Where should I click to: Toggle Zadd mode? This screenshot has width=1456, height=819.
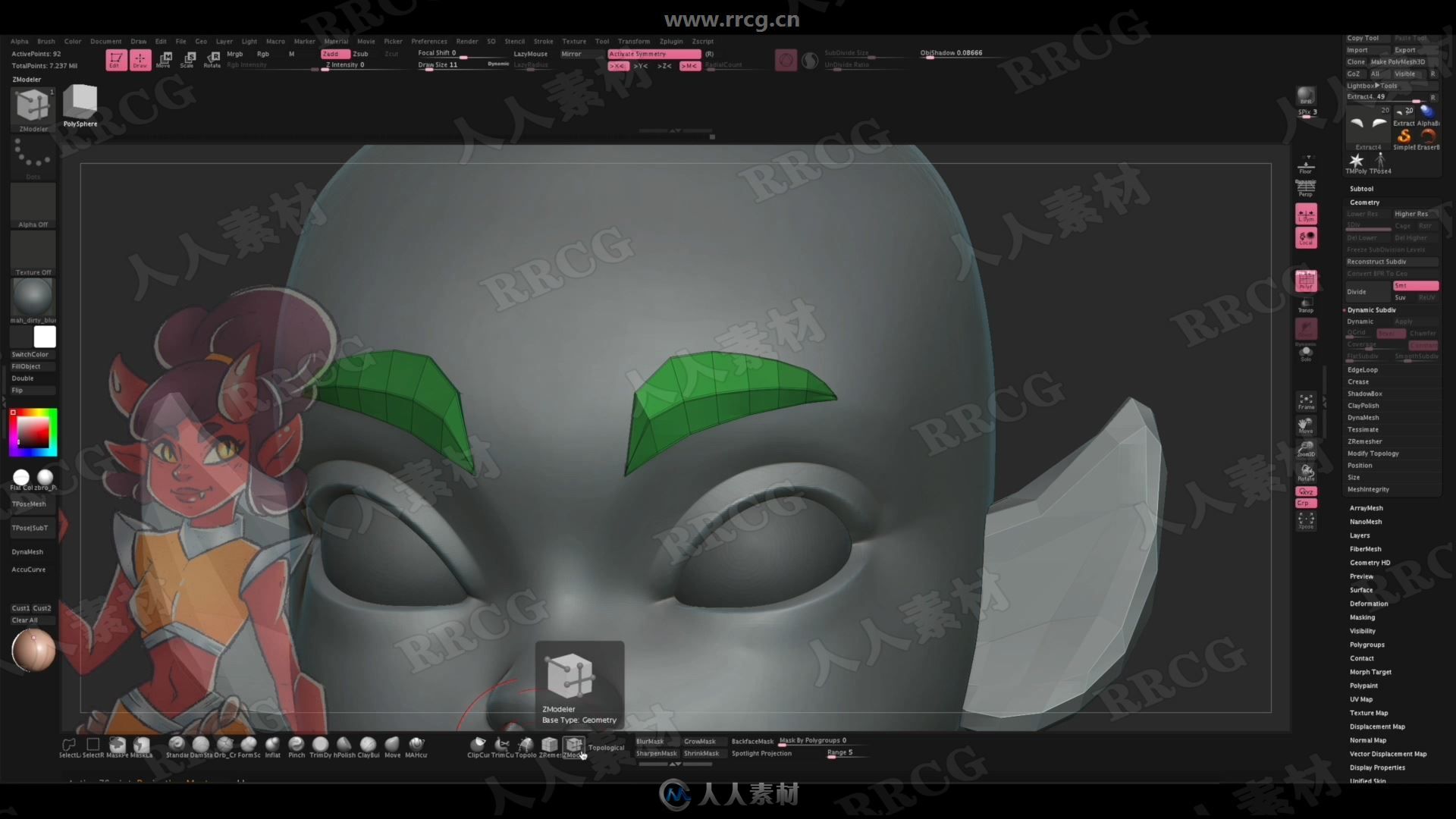[x=335, y=54]
